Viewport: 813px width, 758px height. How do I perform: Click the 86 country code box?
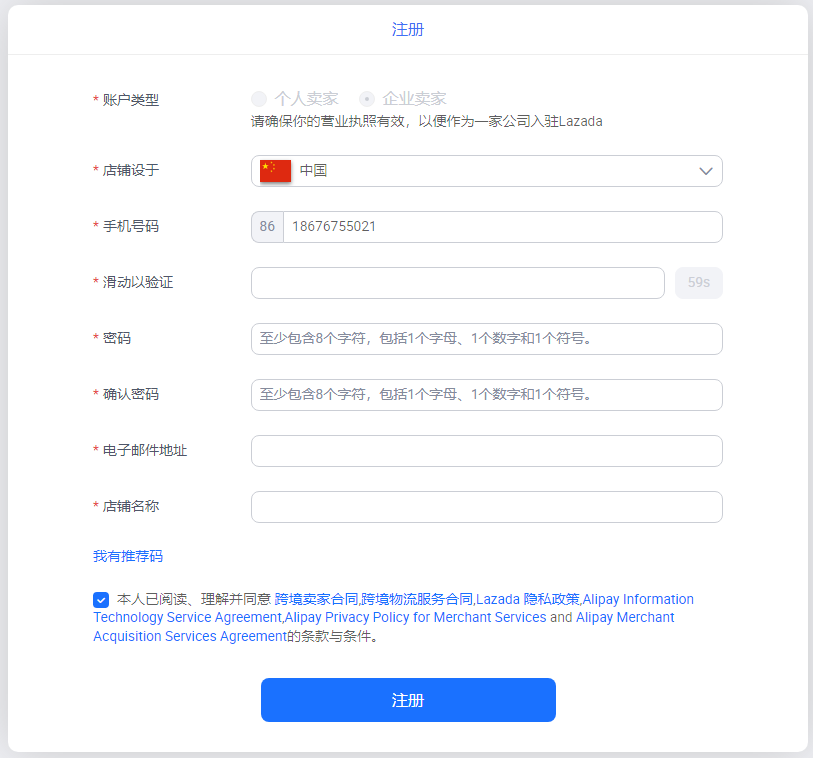point(266,227)
